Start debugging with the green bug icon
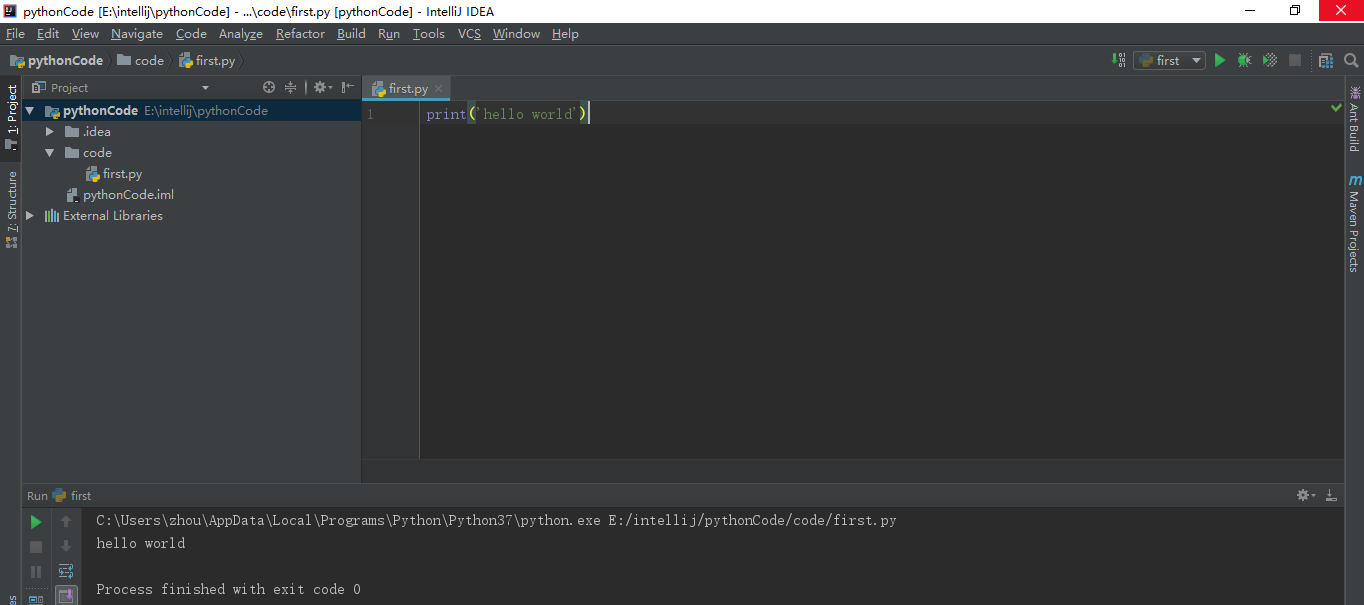Image resolution: width=1364 pixels, height=605 pixels. 1244,60
